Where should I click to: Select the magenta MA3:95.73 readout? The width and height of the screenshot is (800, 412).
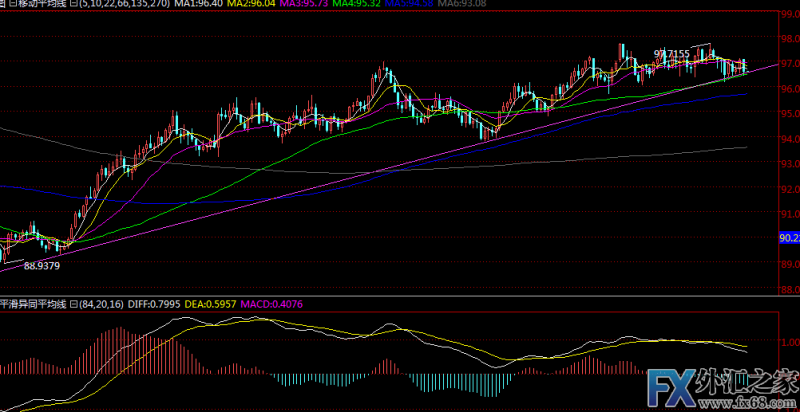[304, 3]
